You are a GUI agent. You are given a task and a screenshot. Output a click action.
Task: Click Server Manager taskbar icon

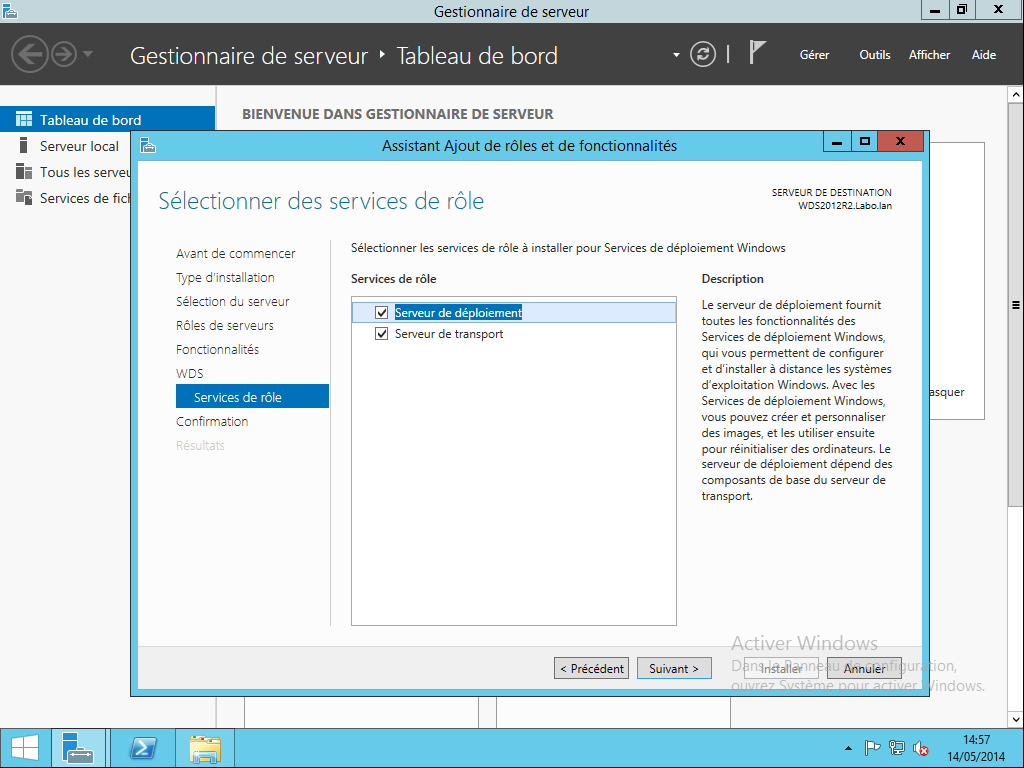[x=78, y=748]
